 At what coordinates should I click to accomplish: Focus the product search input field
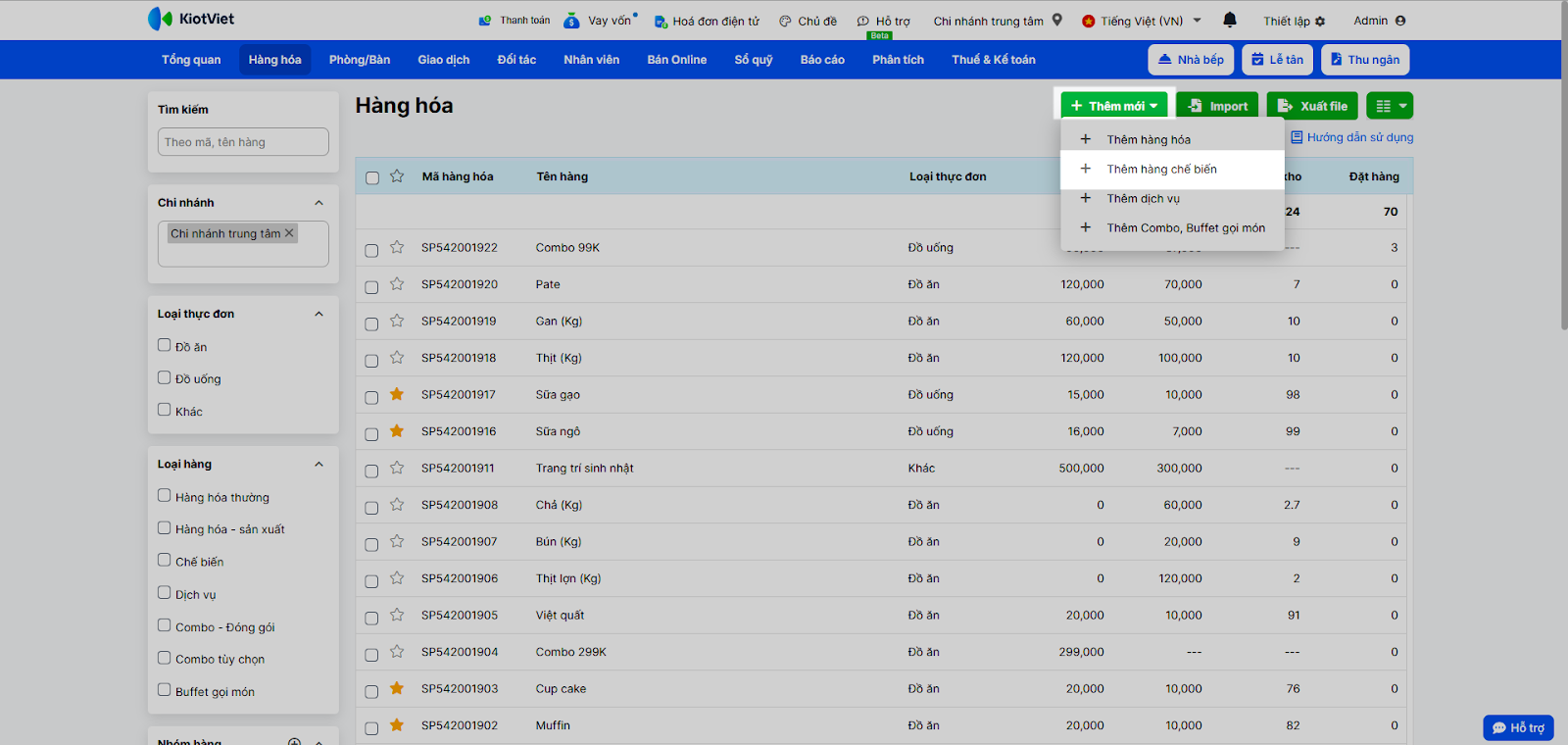coord(243,142)
